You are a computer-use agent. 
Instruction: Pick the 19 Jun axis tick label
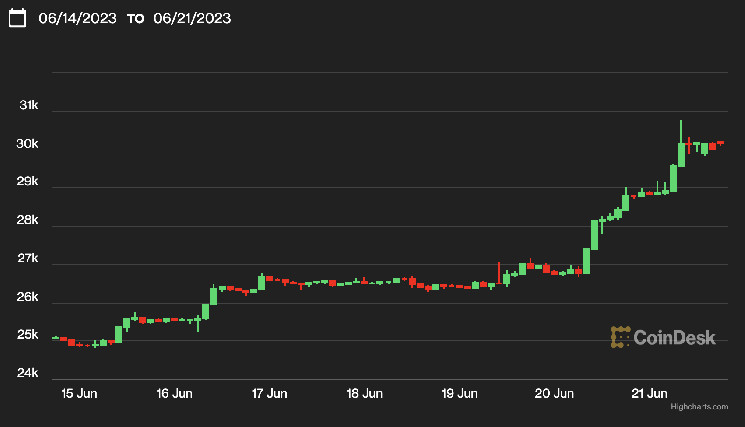[460, 394]
